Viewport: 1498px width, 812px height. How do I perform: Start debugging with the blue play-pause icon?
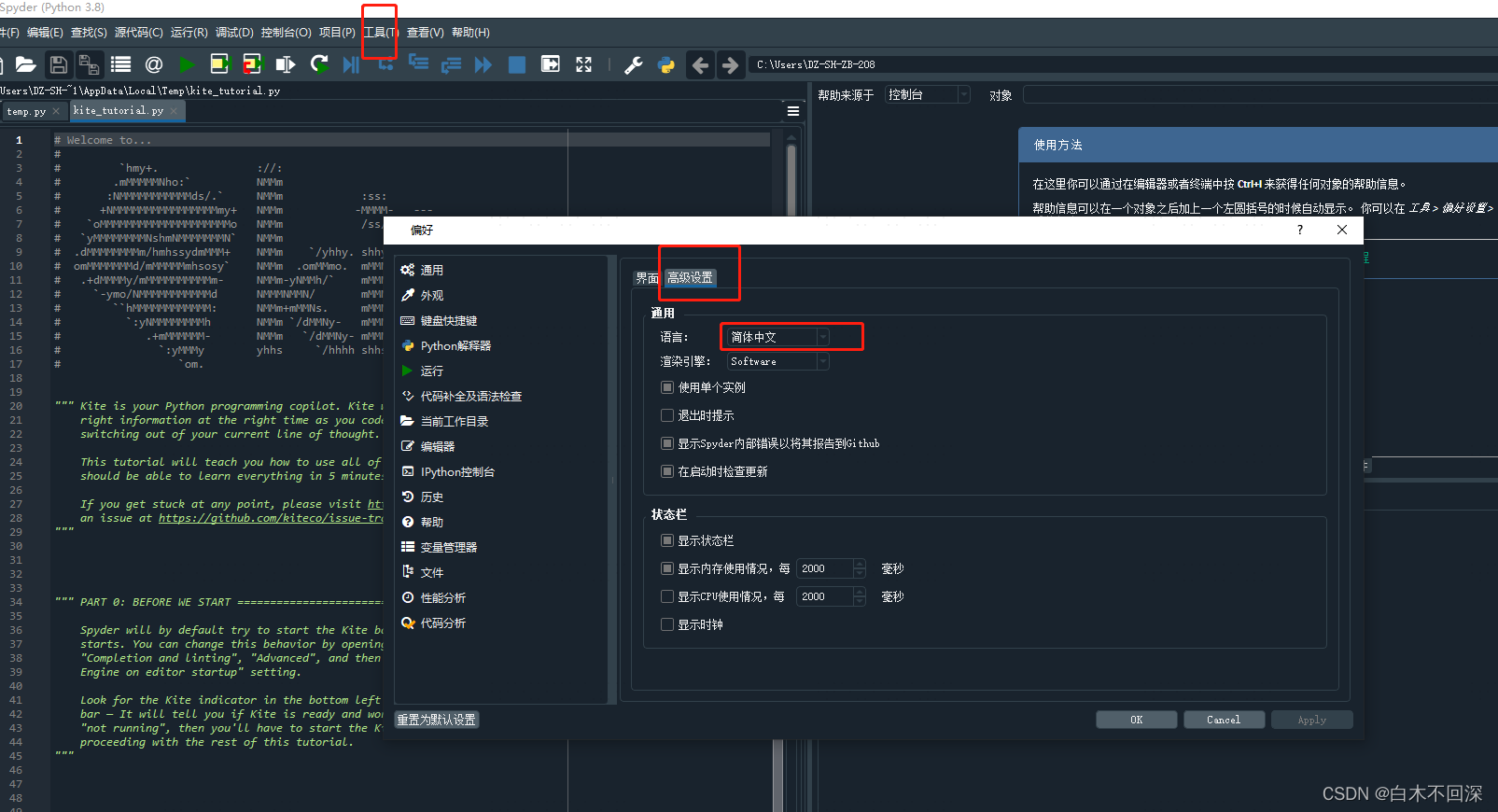[x=351, y=64]
